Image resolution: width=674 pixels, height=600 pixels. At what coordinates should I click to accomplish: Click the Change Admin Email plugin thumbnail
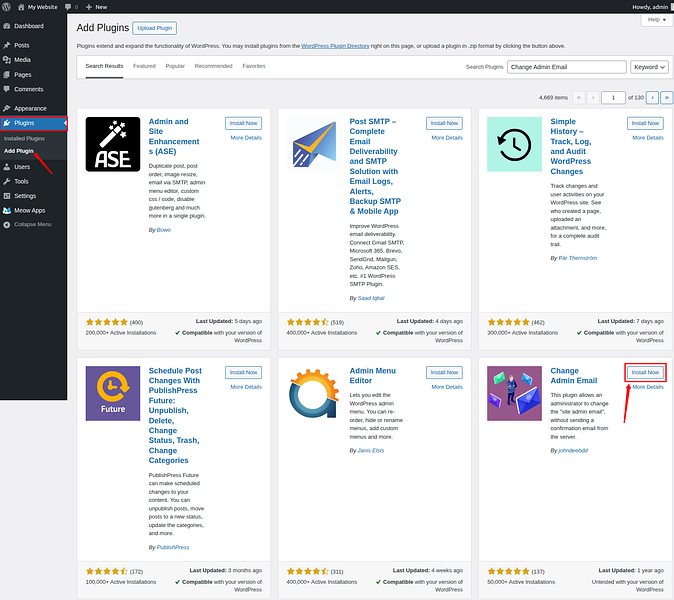[514, 393]
